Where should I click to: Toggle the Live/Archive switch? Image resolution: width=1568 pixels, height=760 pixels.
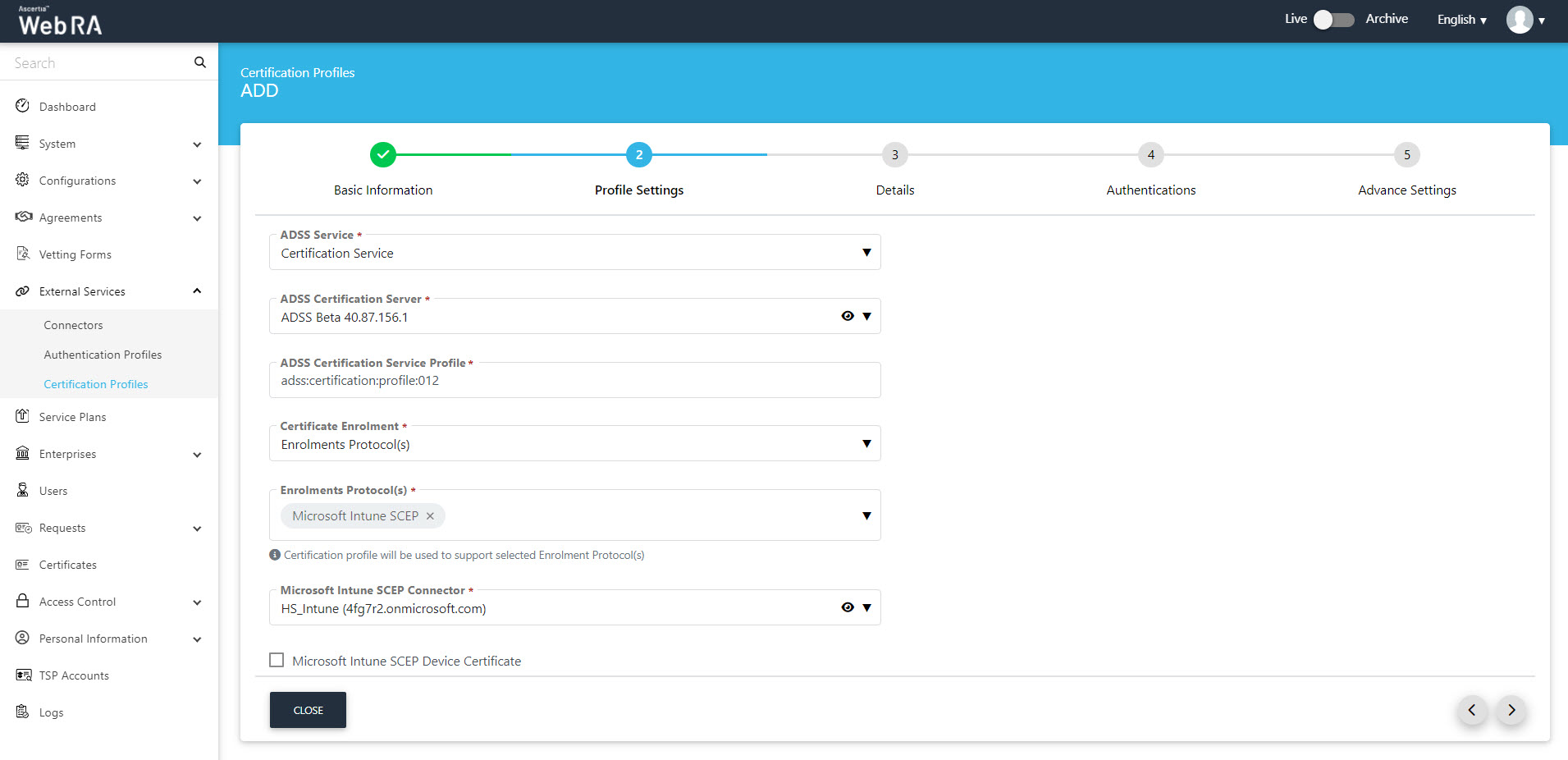click(x=1333, y=20)
